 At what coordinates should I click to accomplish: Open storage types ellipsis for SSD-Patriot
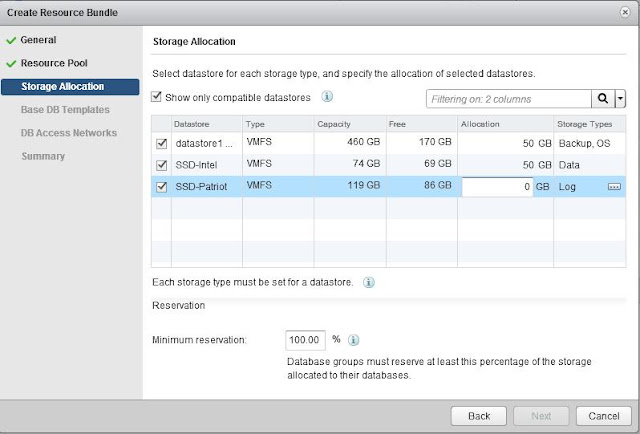pyautogui.click(x=615, y=187)
